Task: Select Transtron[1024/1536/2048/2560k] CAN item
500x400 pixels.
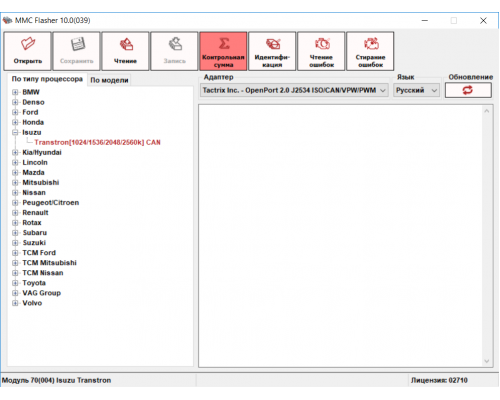Action: [97, 142]
